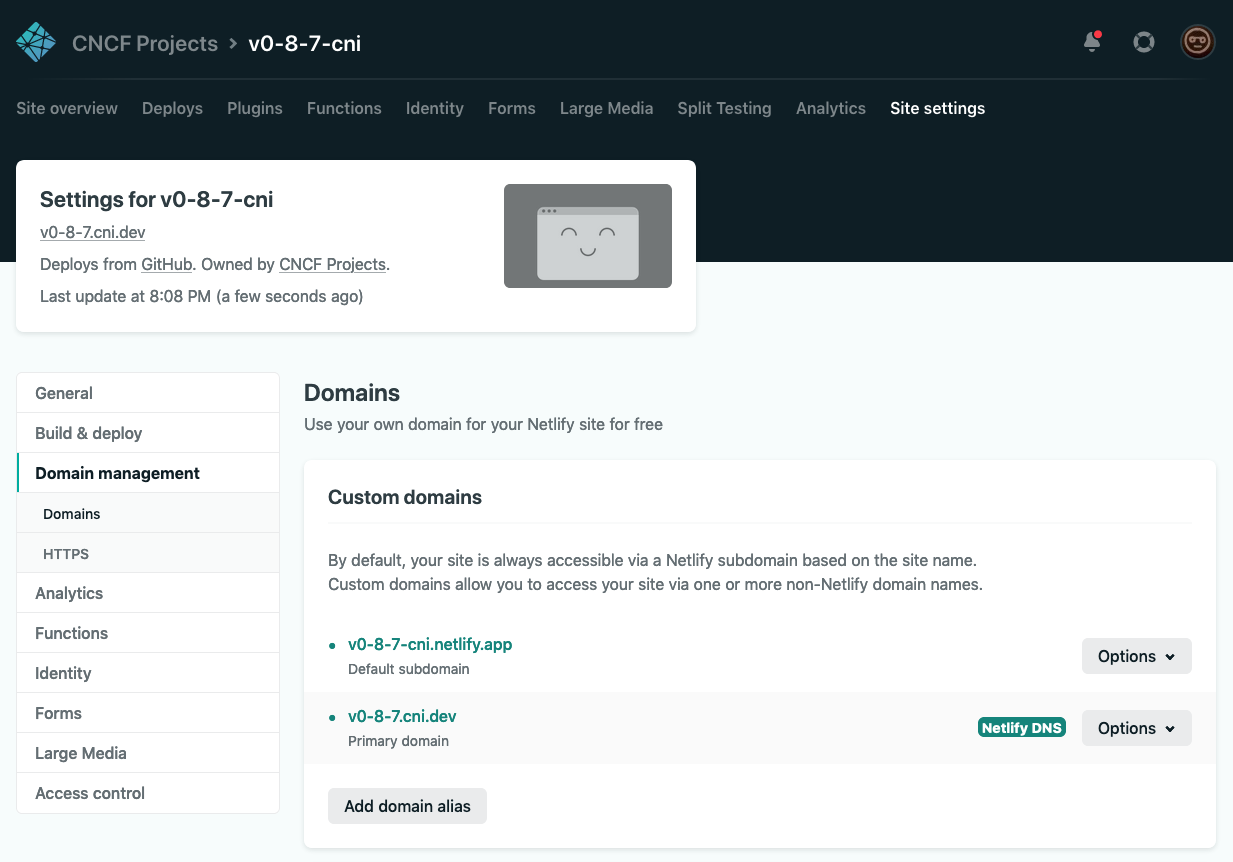Click the Default subdomain label

(x=408, y=669)
